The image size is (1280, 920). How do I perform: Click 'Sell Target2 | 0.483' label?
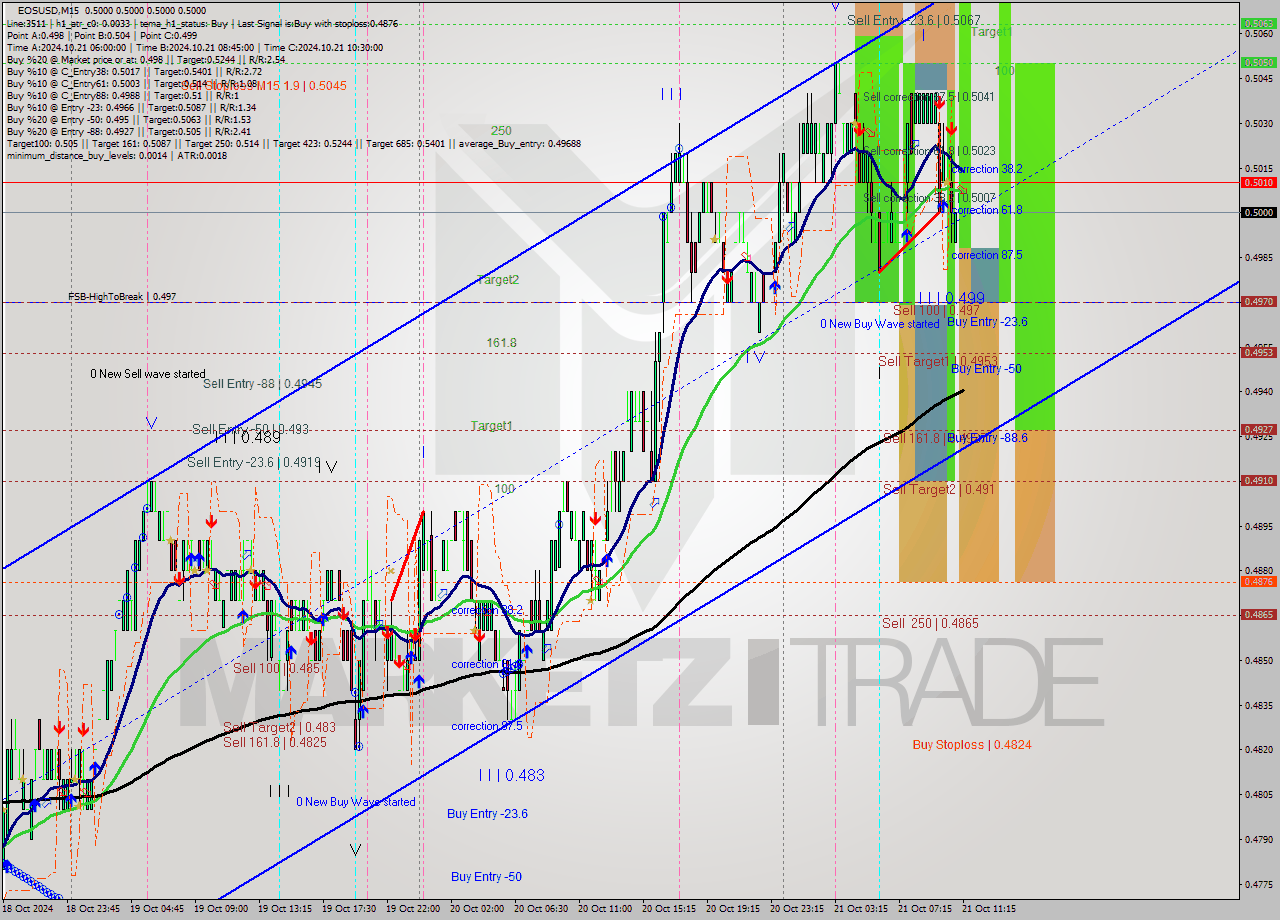tap(279, 728)
